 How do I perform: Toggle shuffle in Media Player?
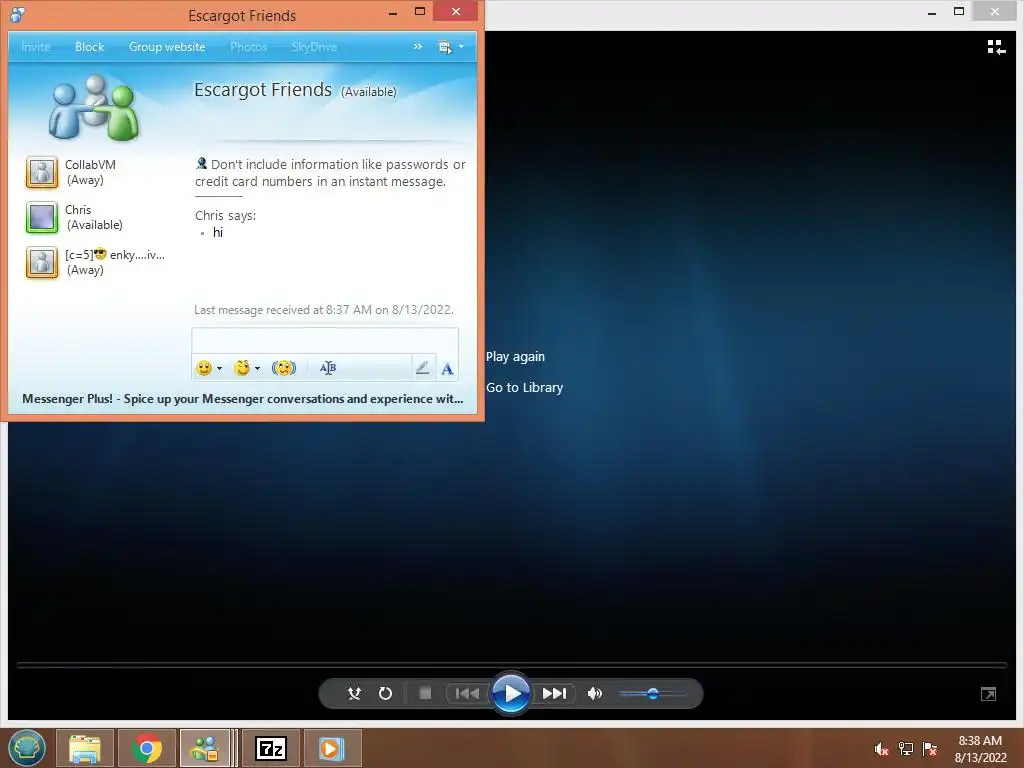point(354,694)
